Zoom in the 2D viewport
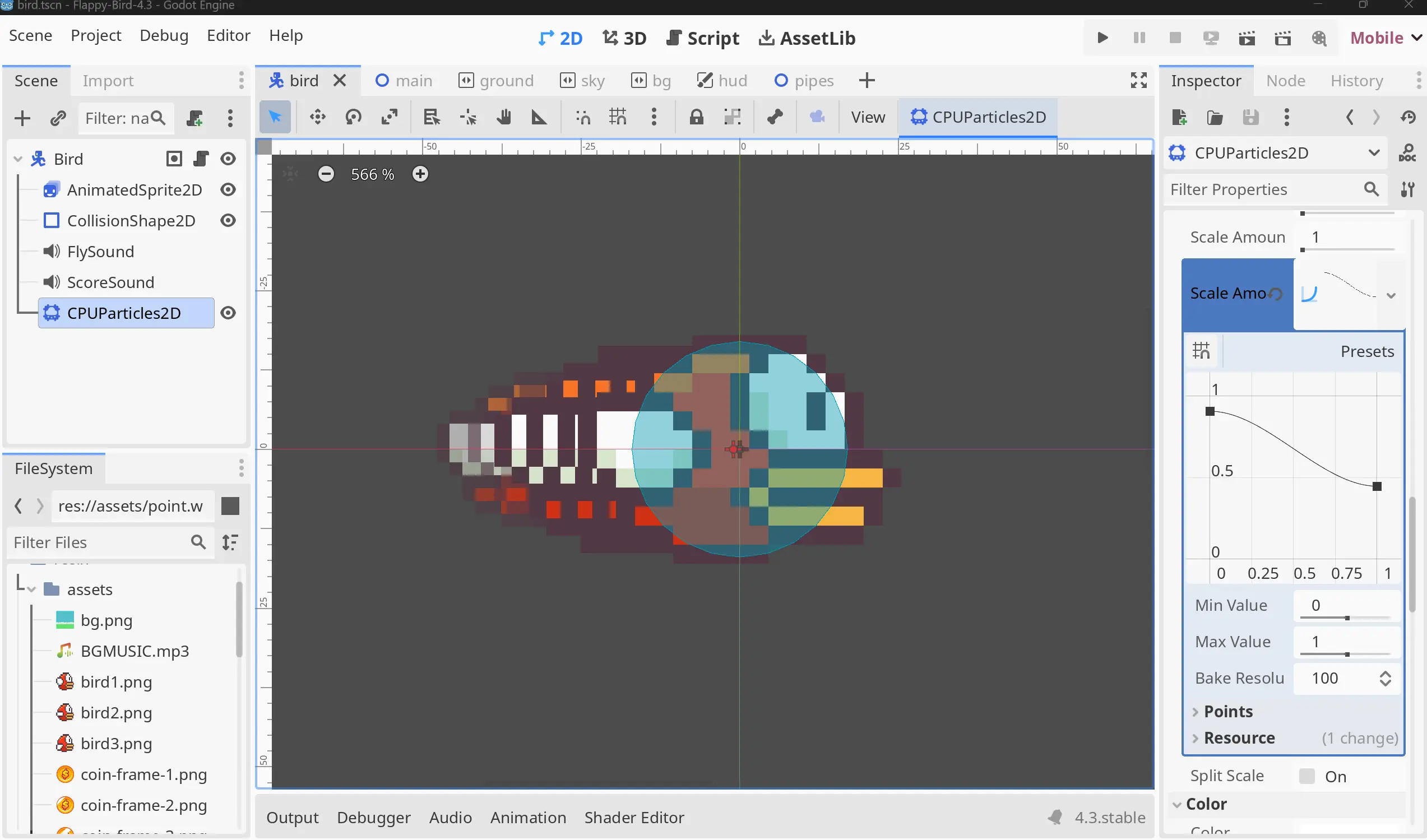The width and height of the screenshot is (1427, 840). [x=420, y=174]
